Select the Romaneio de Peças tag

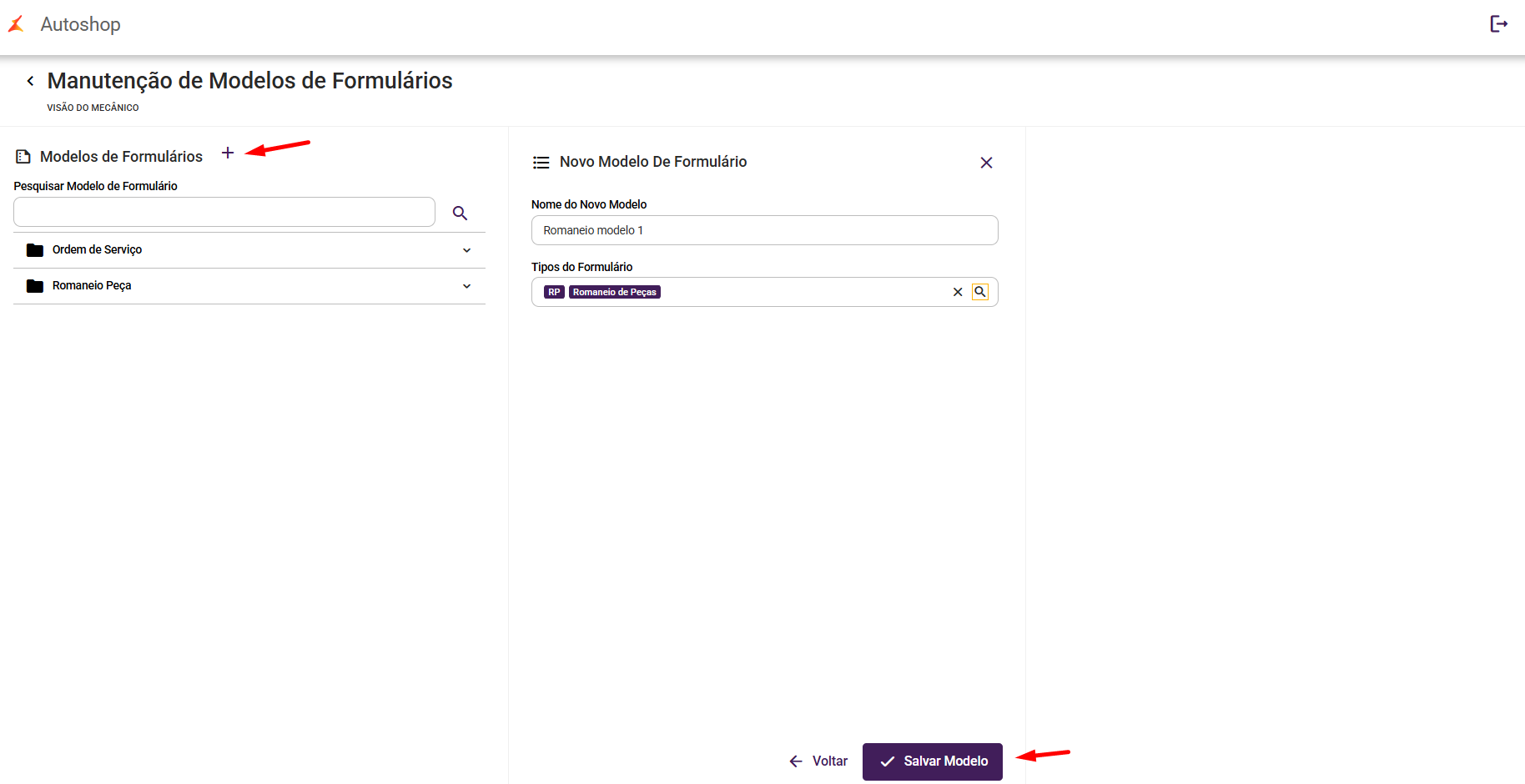click(x=615, y=292)
